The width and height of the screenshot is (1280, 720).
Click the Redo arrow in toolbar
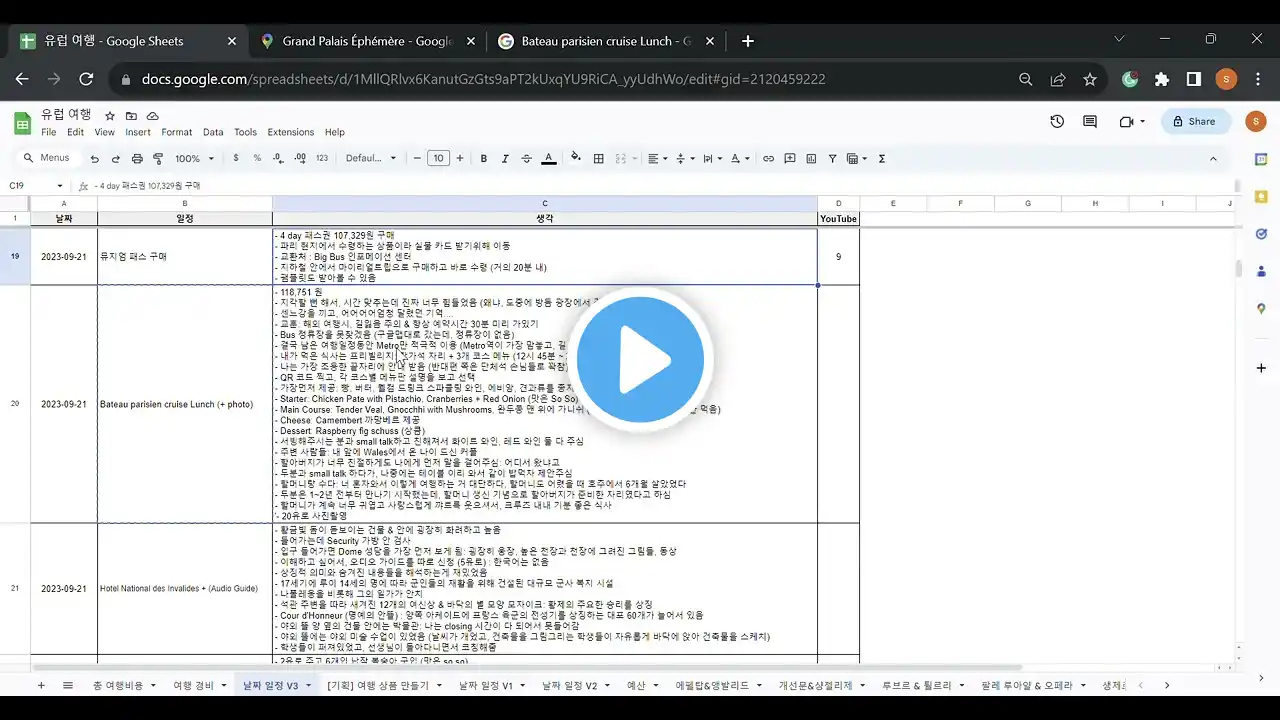pos(115,159)
